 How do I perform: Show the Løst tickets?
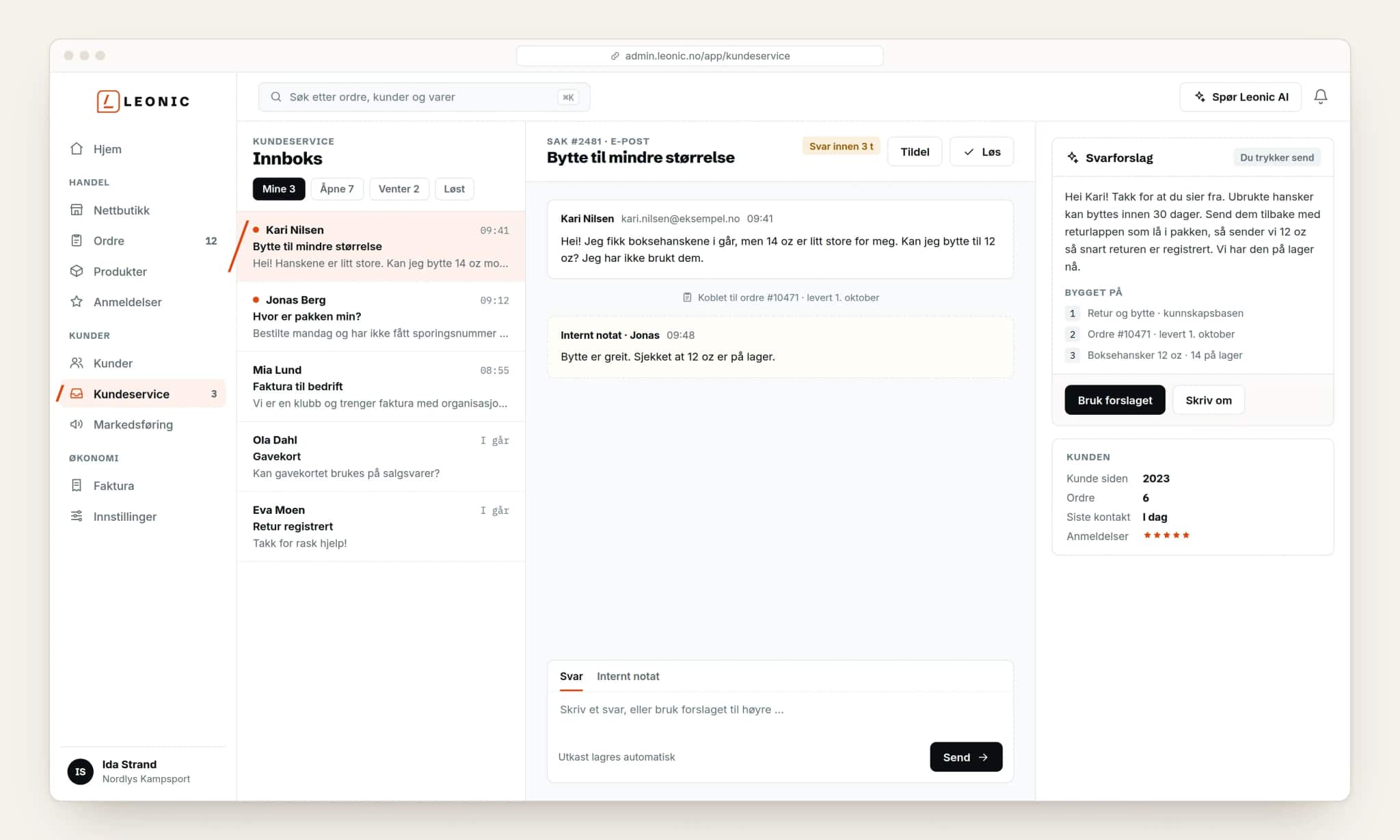tap(454, 189)
